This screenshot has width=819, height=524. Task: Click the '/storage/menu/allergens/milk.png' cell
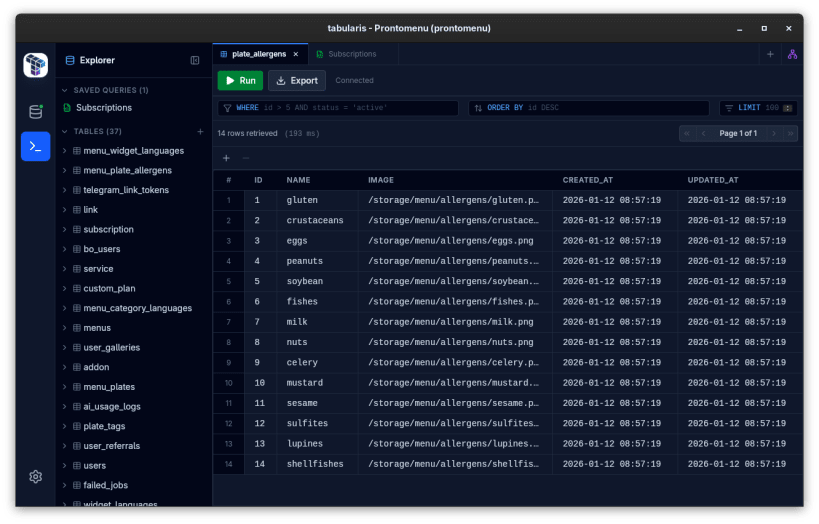[455, 322]
